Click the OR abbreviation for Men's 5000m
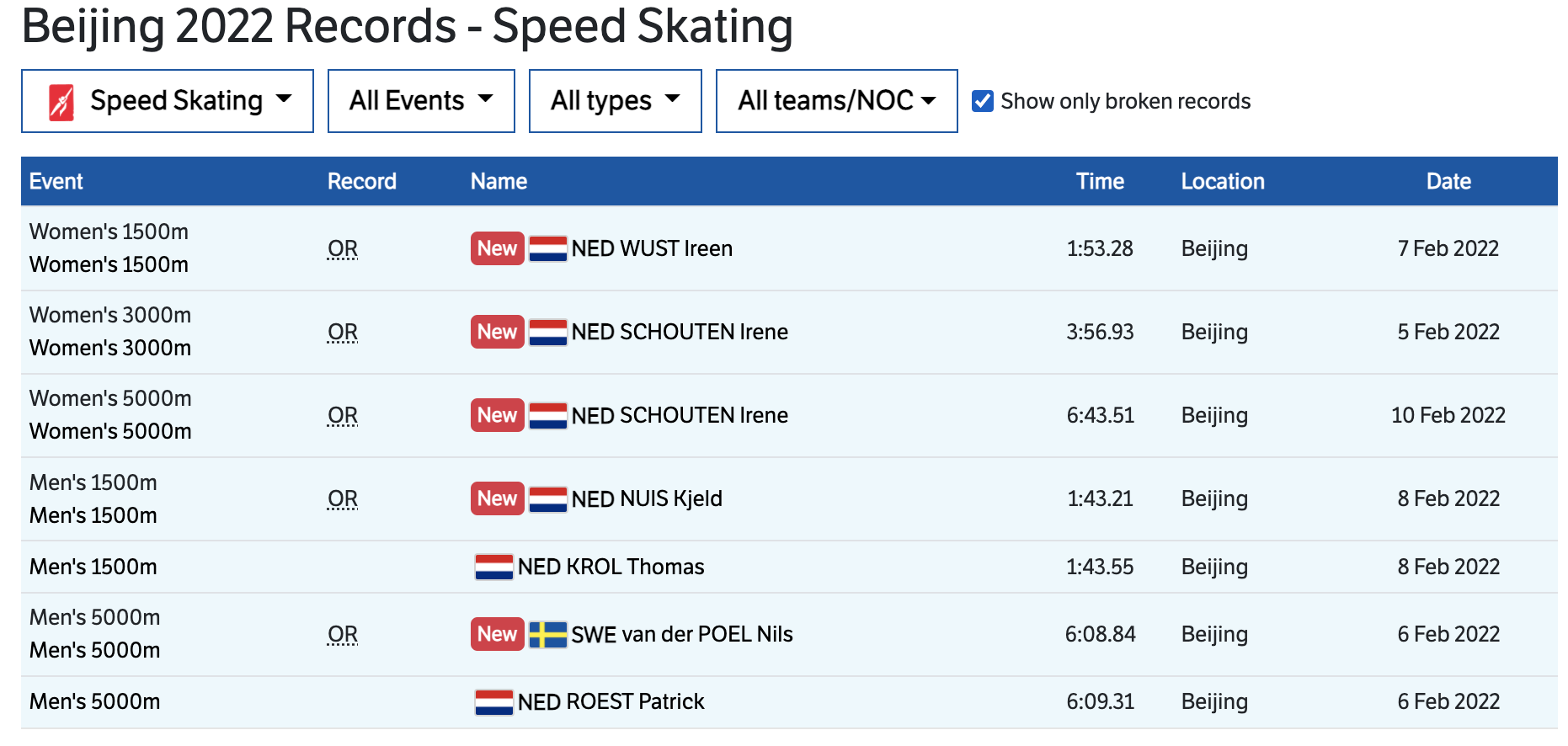Viewport: 1568px width, 746px height. [343, 635]
